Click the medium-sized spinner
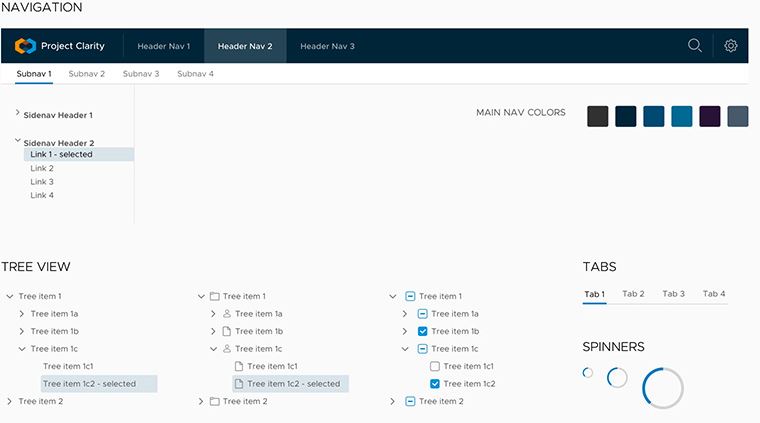Screen dimensions: 760x423 [617, 377]
